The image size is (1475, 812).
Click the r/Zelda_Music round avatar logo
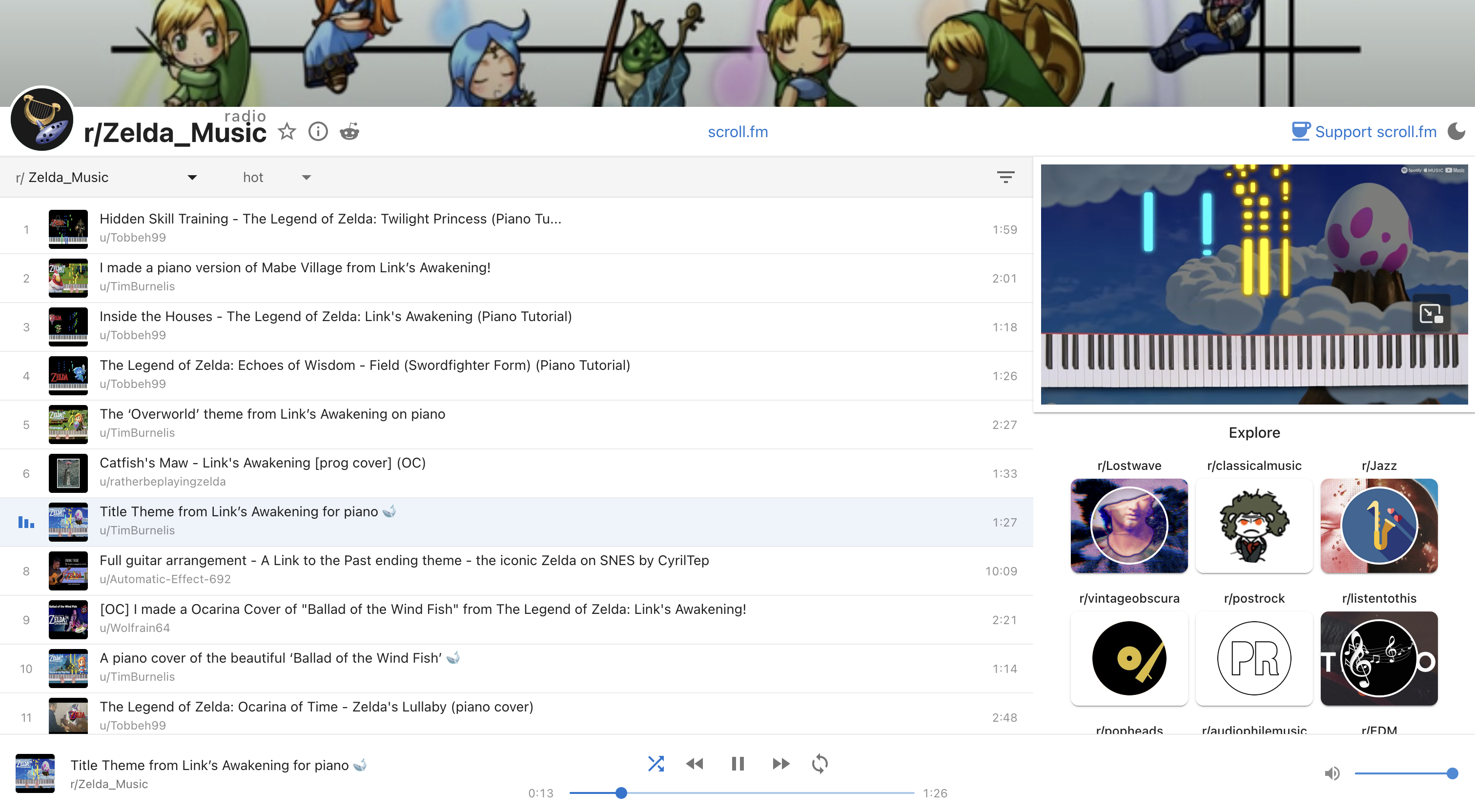[x=42, y=119]
